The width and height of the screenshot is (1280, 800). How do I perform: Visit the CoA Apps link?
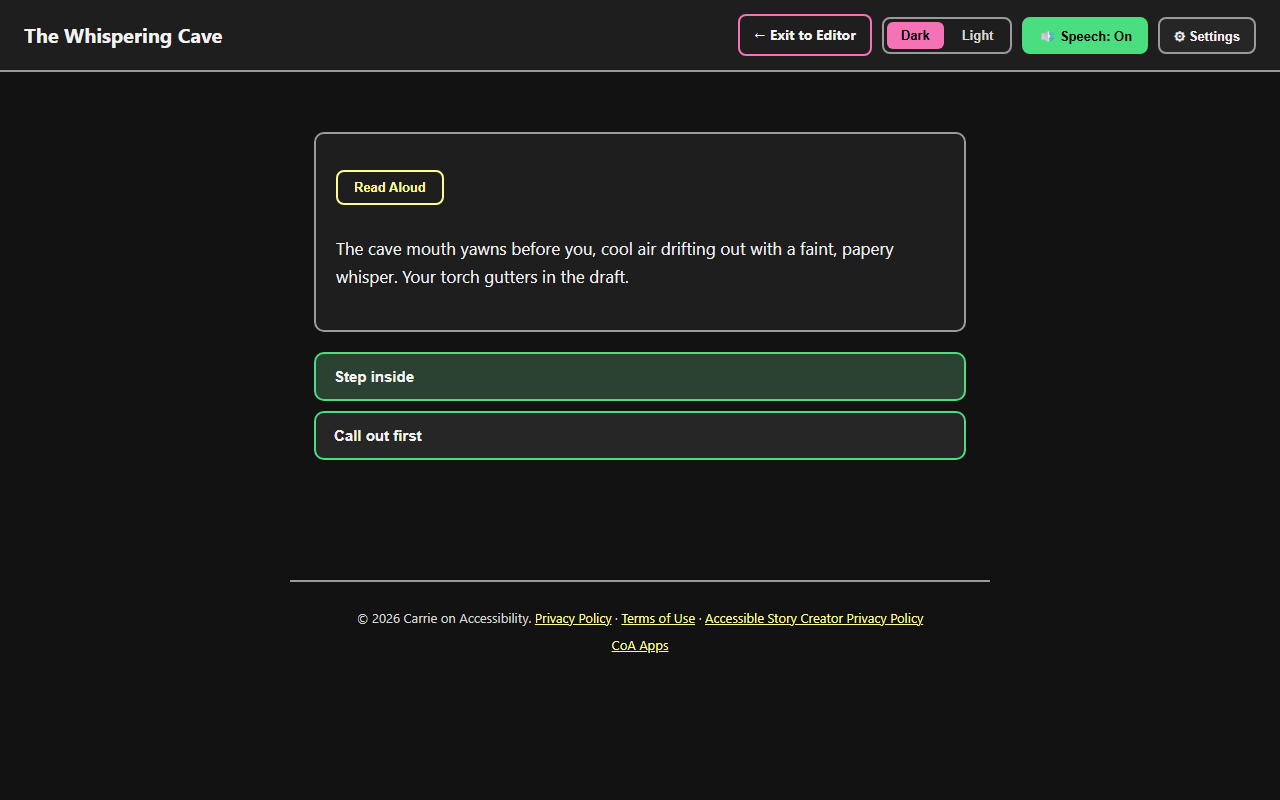(x=640, y=645)
